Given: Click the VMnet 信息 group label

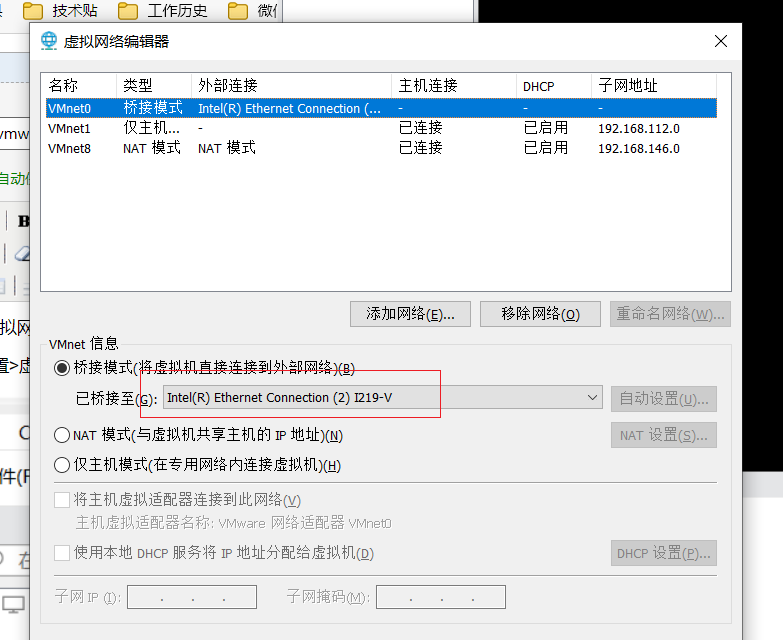Looking at the screenshot, I should [83, 344].
